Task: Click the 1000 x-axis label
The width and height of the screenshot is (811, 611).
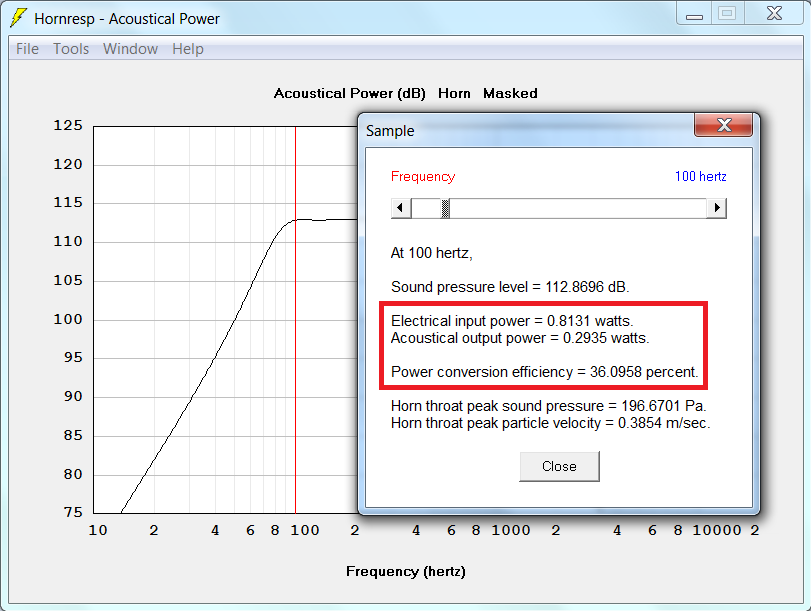Action: click(x=510, y=530)
